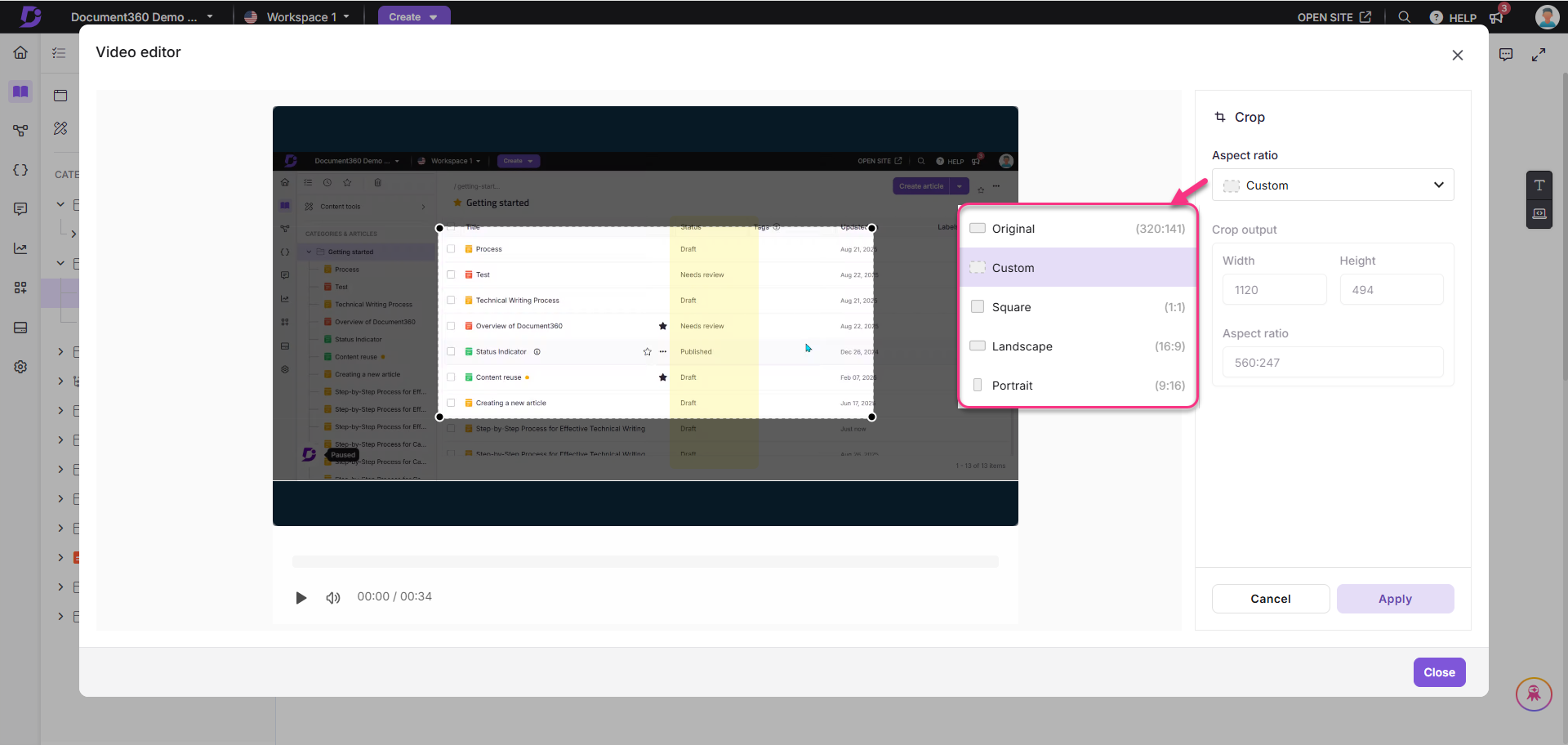Open the Create dropdown button
The image size is (1568, 745).
pos(414,16)
